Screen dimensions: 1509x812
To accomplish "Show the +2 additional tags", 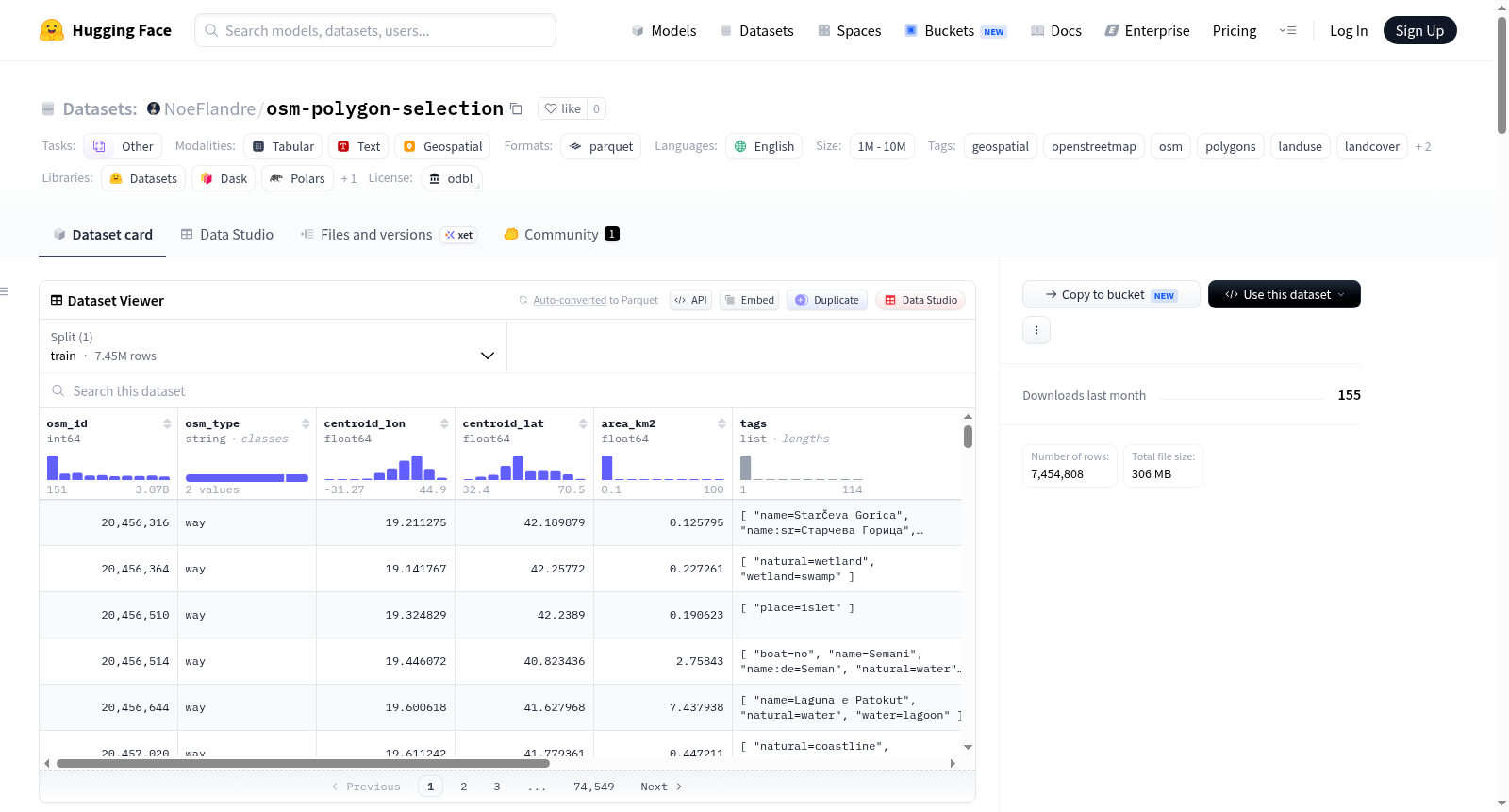I will [1423, 146].
